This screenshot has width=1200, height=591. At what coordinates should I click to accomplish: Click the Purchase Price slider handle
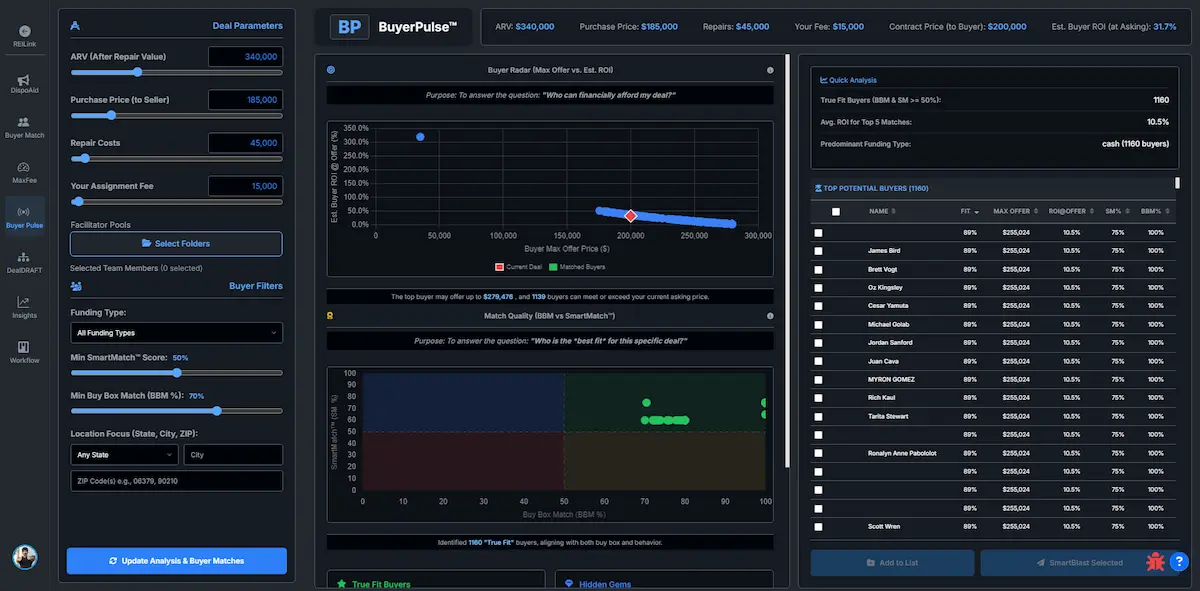pos(111,115)
